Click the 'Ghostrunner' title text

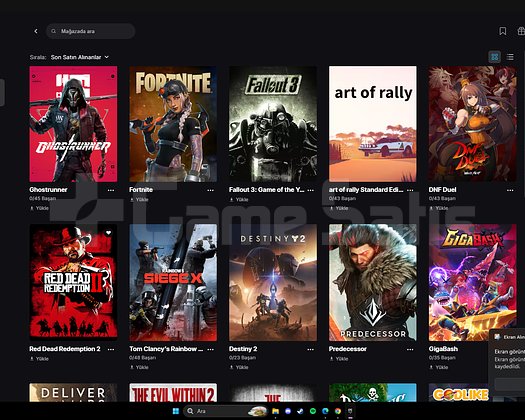pos(48,190)
